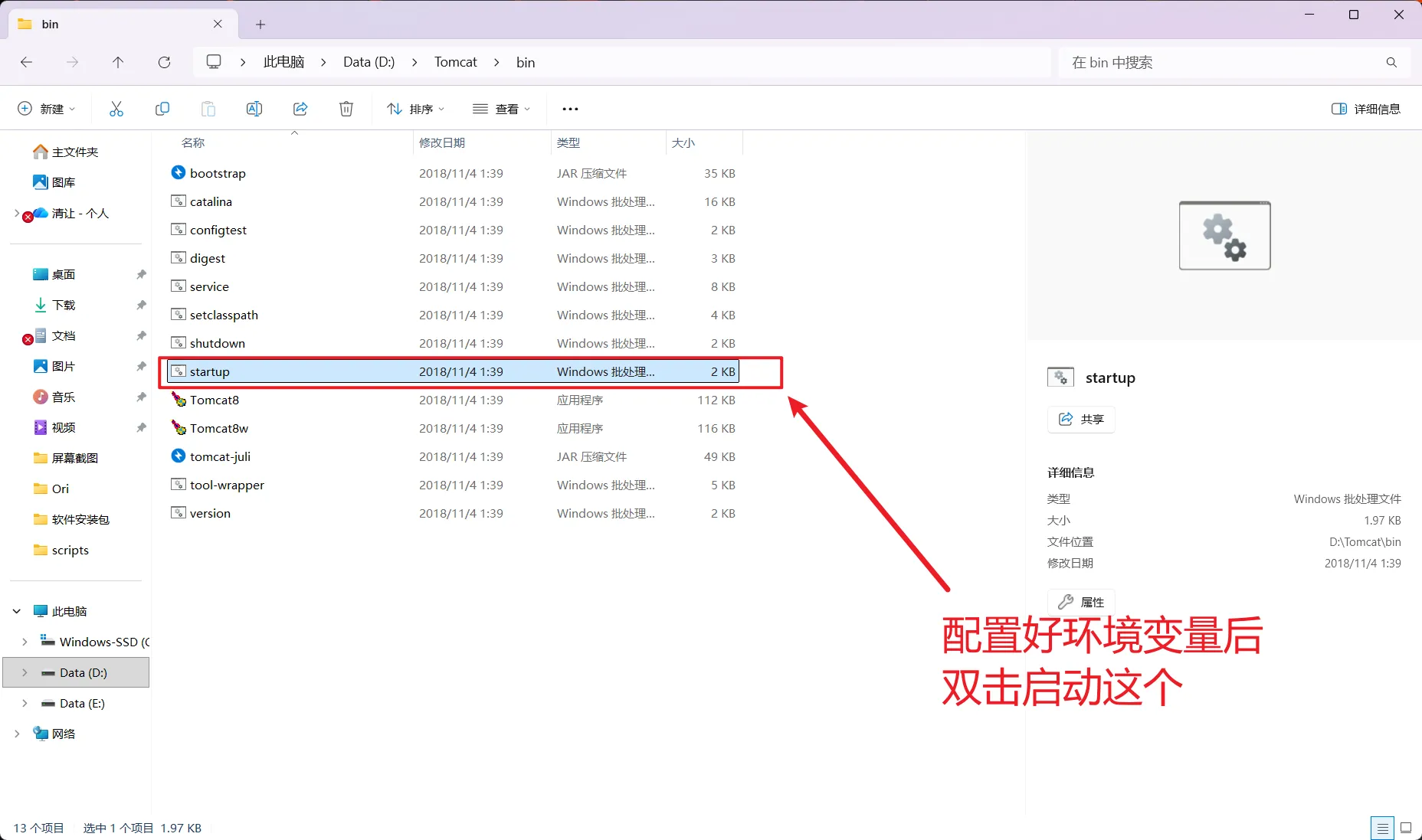Click the Rename icon in toolbar
The image size is (1422, 840).
(254, 109)
